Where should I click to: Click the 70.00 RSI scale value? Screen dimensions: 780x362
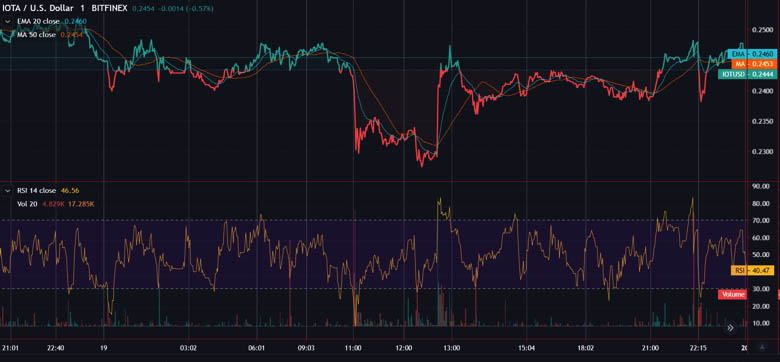[x=762, y=221]
